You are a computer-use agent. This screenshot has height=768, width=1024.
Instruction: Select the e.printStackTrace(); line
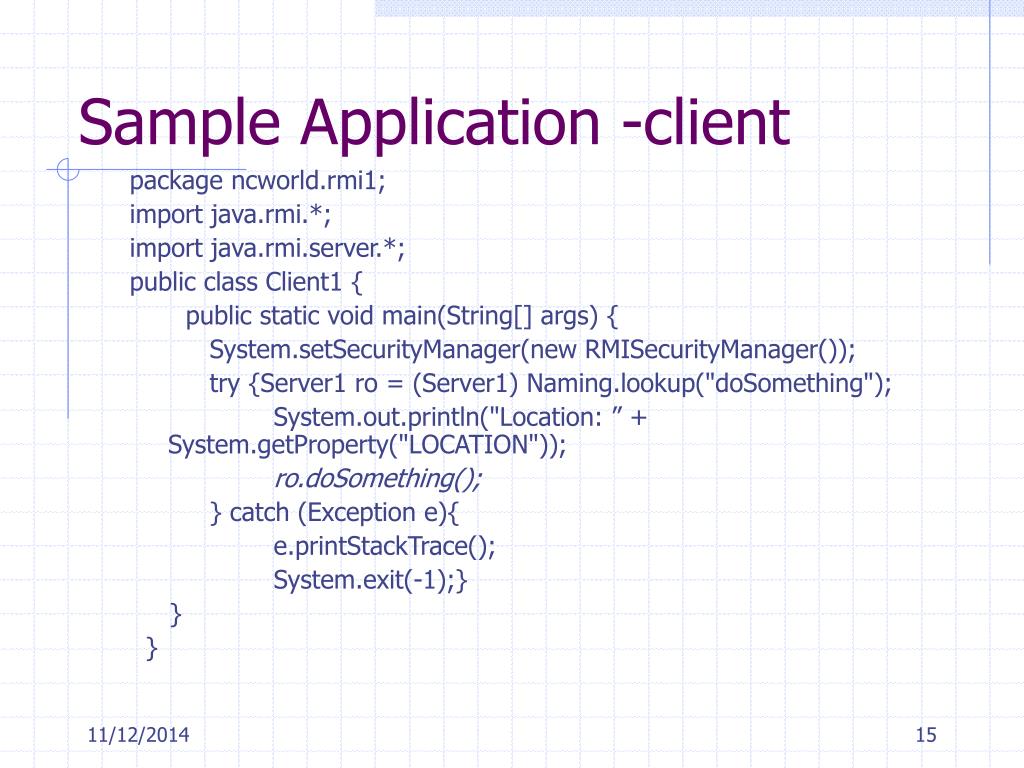[x=384, y=547]
